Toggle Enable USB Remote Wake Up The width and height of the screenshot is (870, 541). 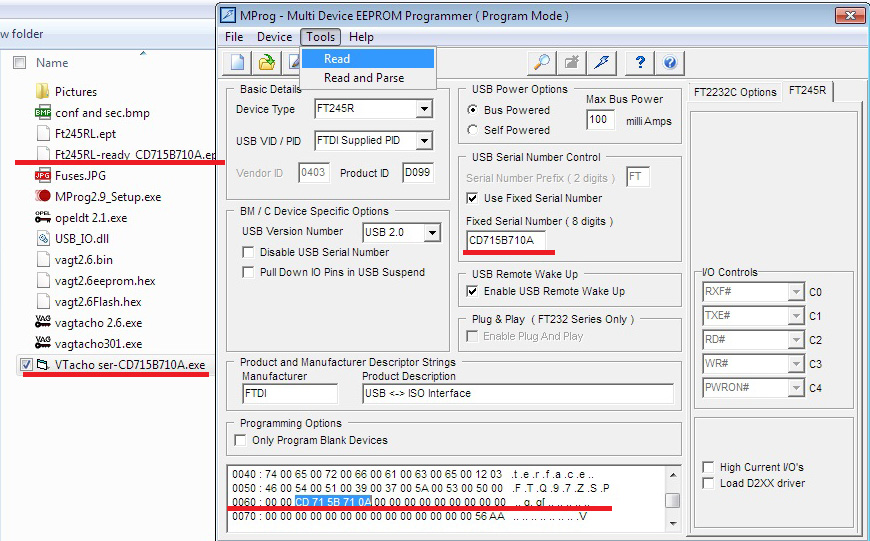coord(474,291)
